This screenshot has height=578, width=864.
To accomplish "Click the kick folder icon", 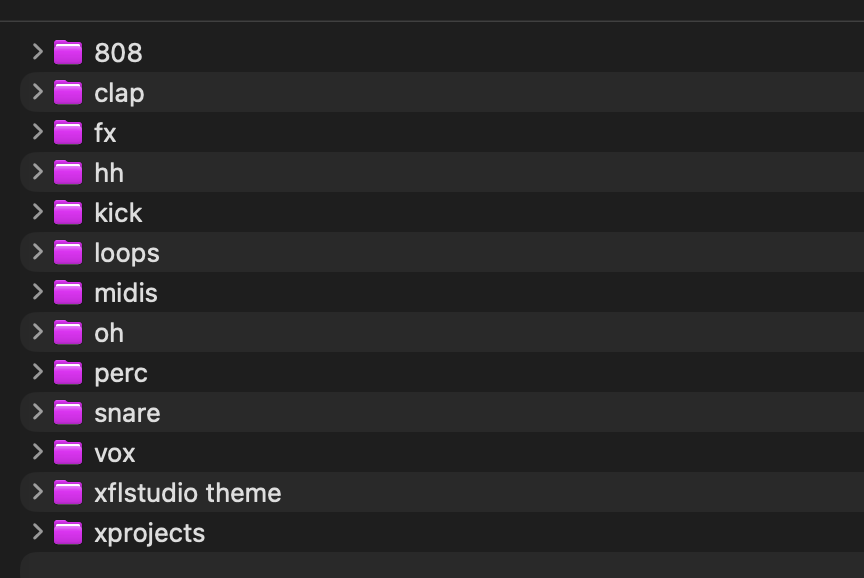I will 68,213.
